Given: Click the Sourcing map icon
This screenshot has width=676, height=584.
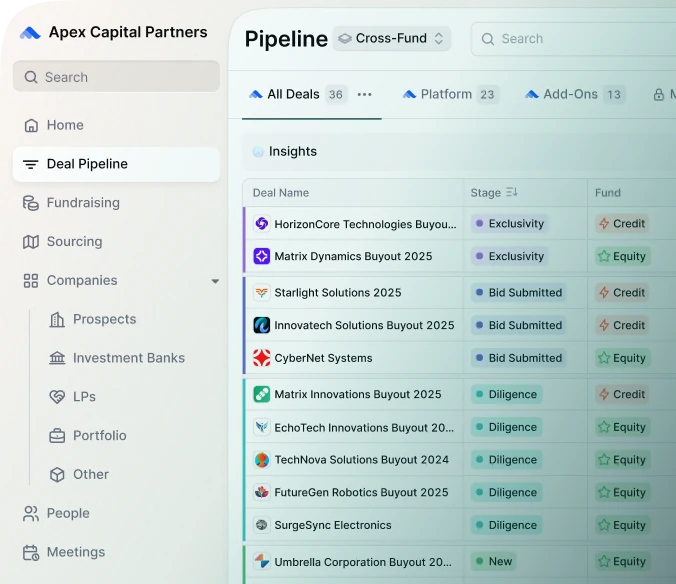Looking at the screenshot, I should tap(31, 242).
